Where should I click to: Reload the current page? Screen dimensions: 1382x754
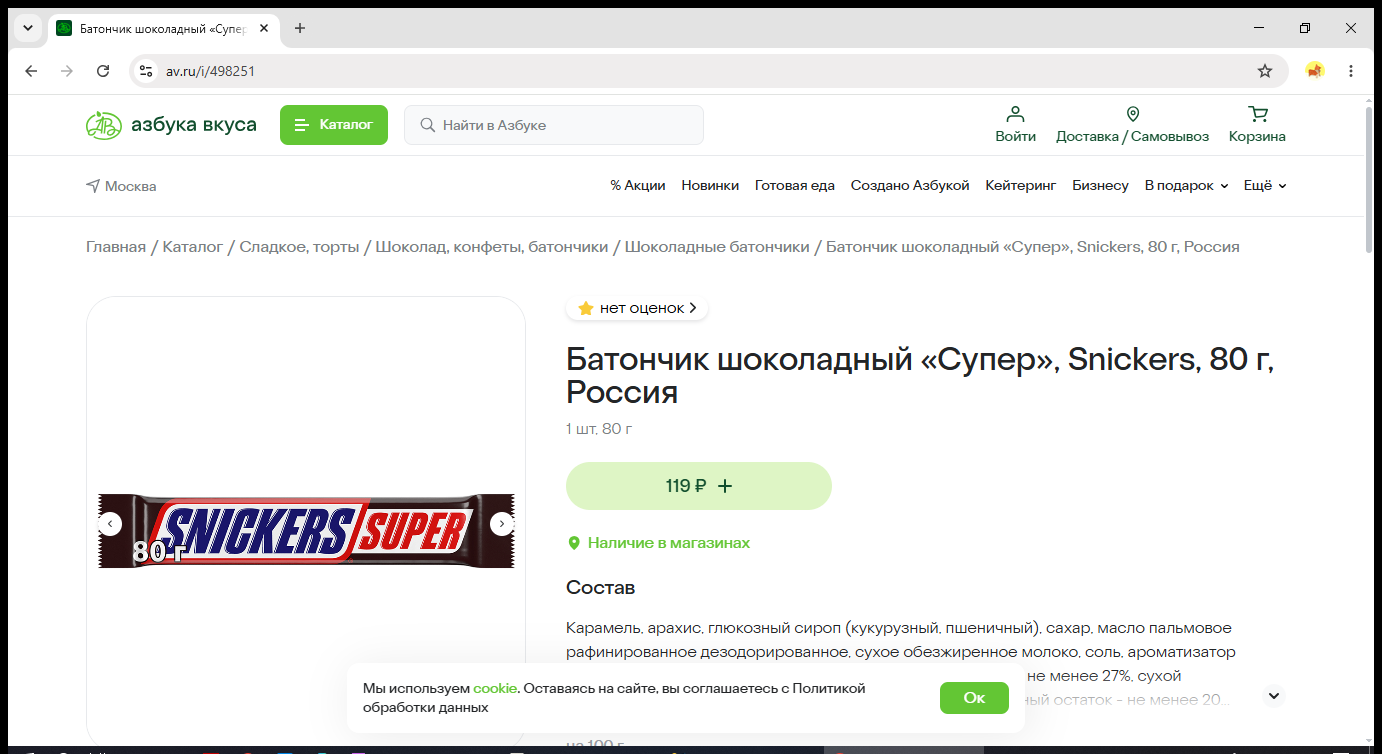tap(103, 71)
